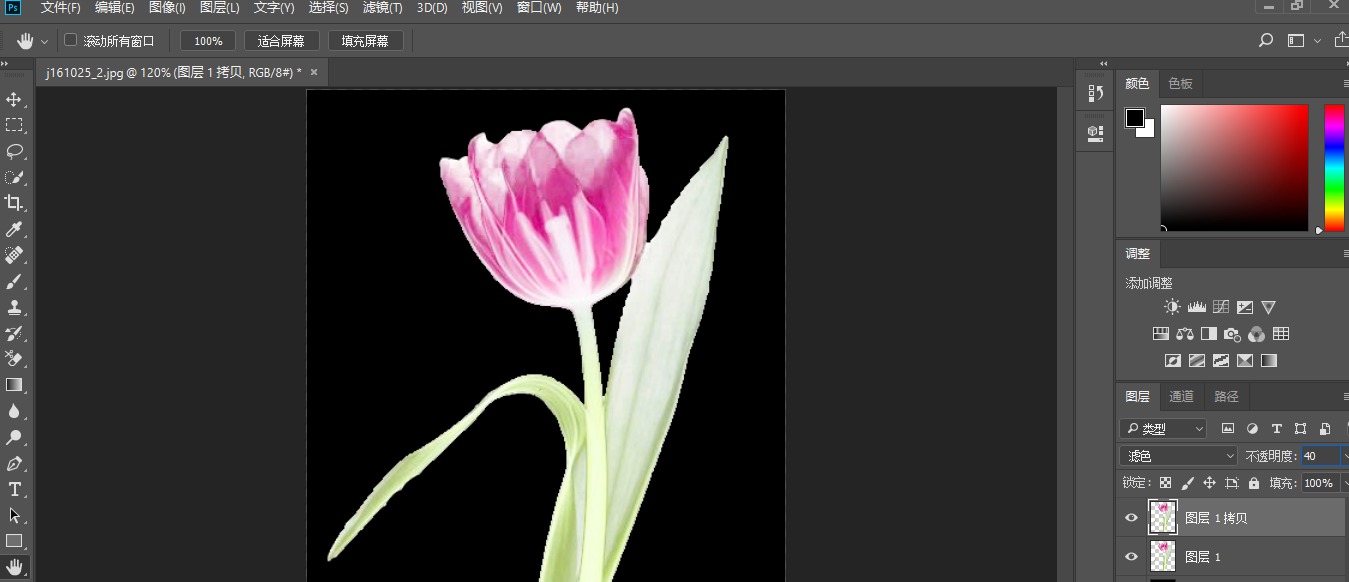Open the blend mode dropdown showing 滤色
Viewport: 1349px width, 582px height.
tap(1177, 455)
